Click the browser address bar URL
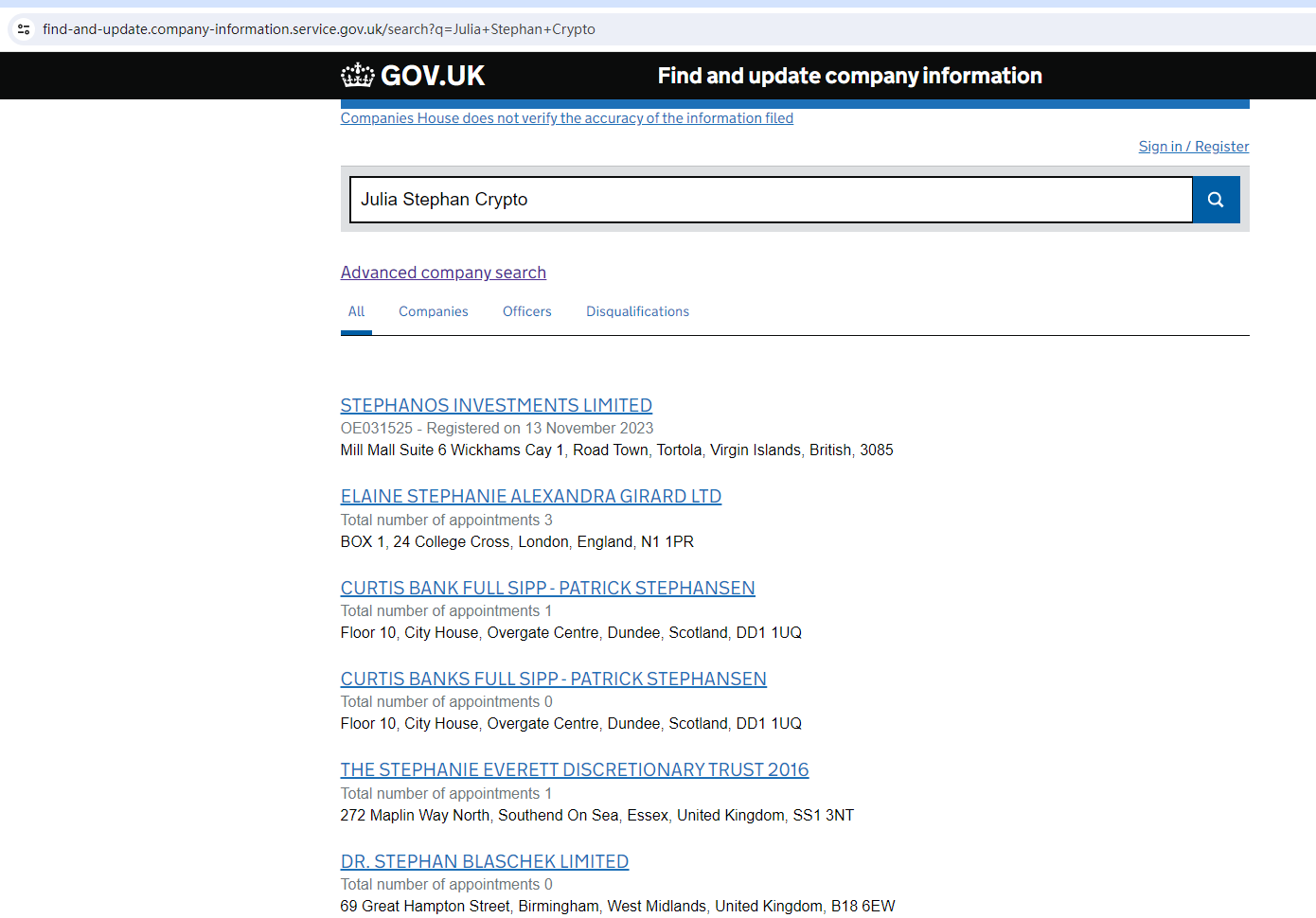Image resolution: width=1316 pixels, height=918 pixels. (x=319, y=29)
